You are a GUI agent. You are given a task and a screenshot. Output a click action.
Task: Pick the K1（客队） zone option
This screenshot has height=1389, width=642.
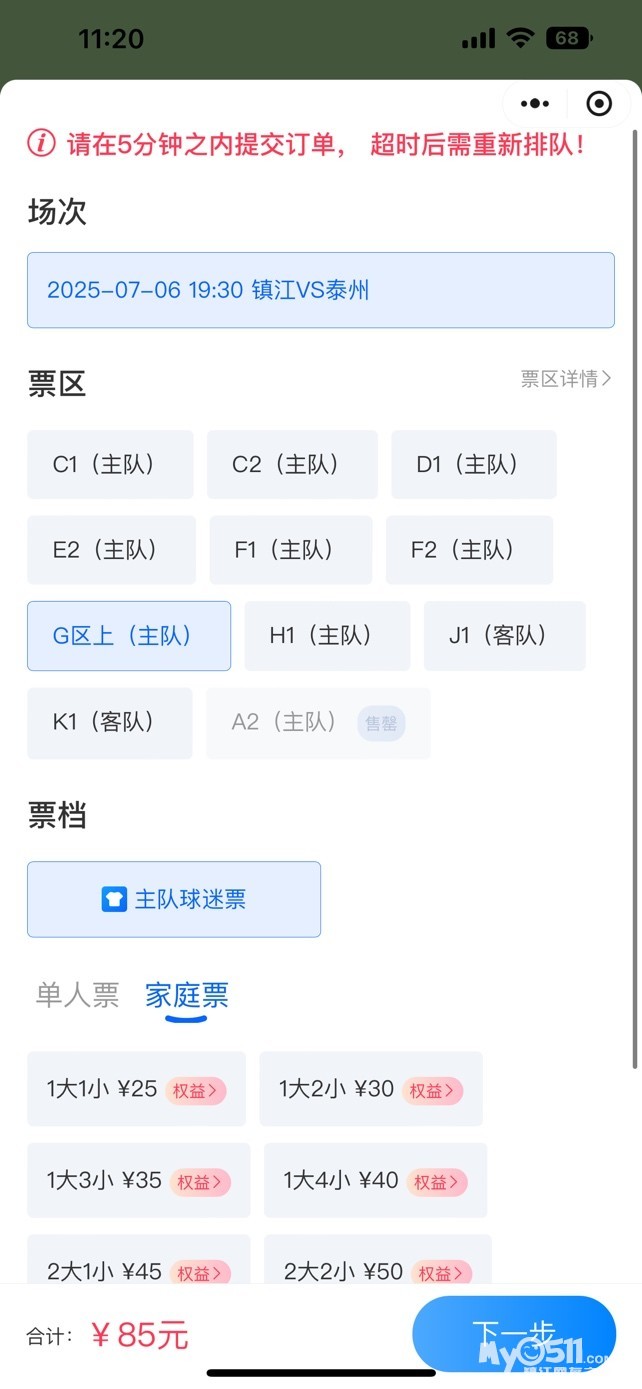pos(110,723)
